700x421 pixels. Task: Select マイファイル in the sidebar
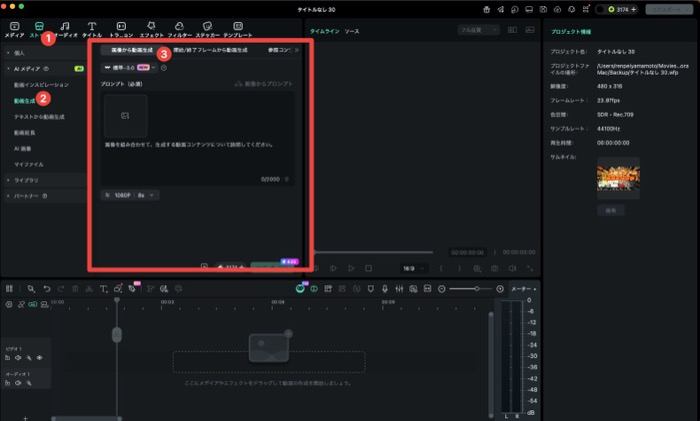click(x=29, y=164)
